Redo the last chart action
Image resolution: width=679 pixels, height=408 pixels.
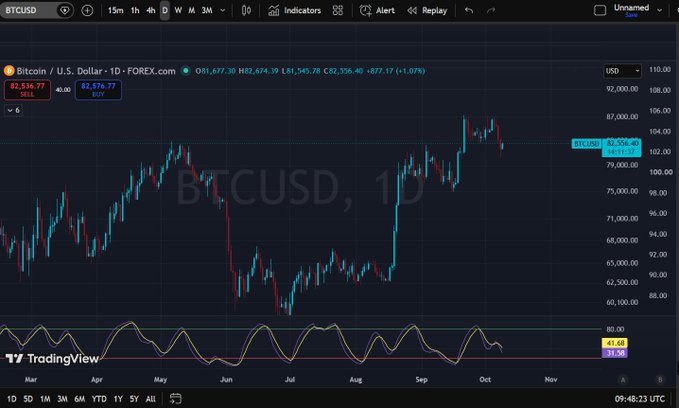click(491, 10)
